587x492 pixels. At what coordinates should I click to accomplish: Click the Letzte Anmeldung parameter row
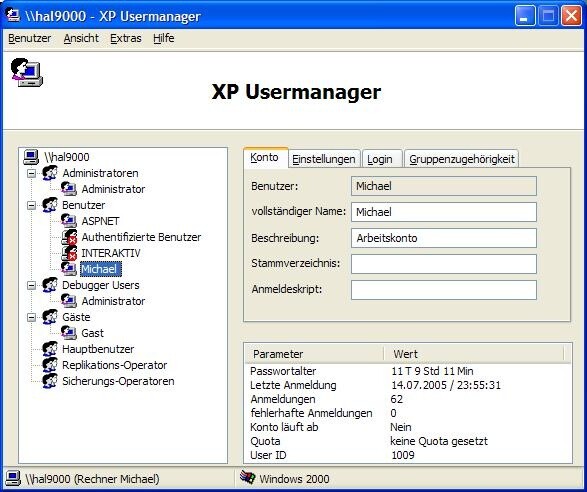(x=408, y=385)
